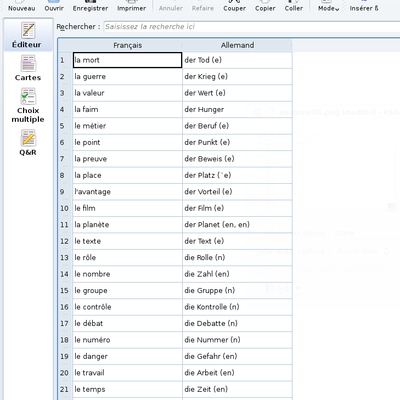400x400 pixels.
Task: Select cell 'la place'
Action: [127, 175]
